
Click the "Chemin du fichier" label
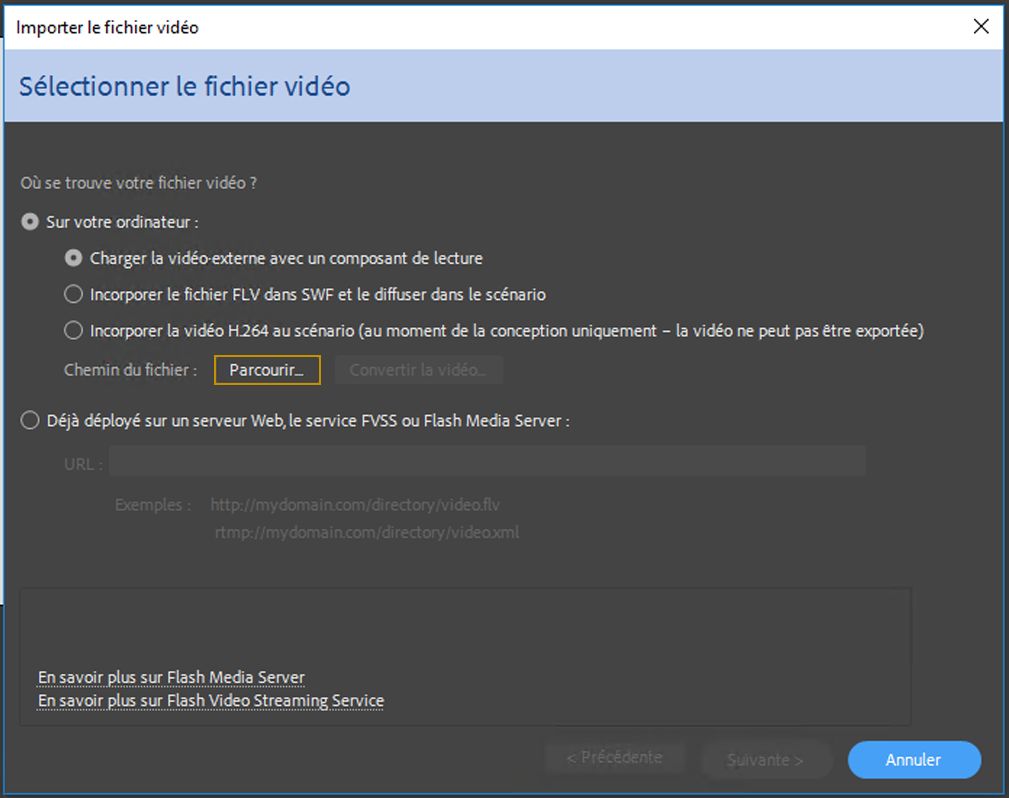click(130, 371)
